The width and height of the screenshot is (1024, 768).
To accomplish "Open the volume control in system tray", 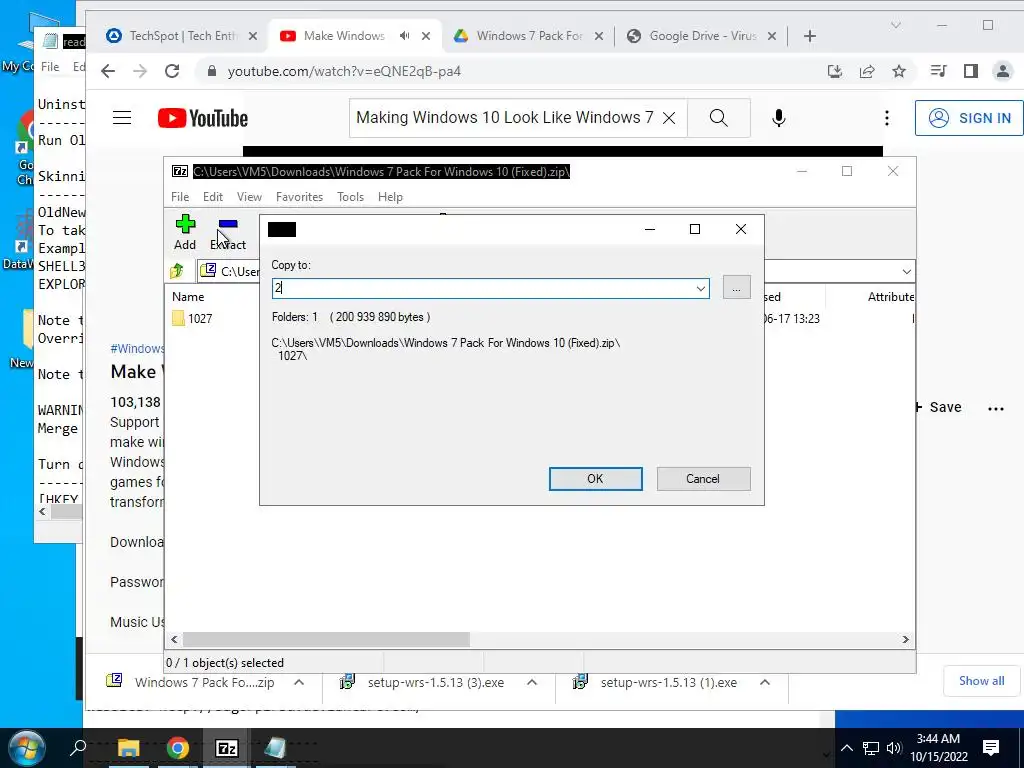I will (894, 748).
